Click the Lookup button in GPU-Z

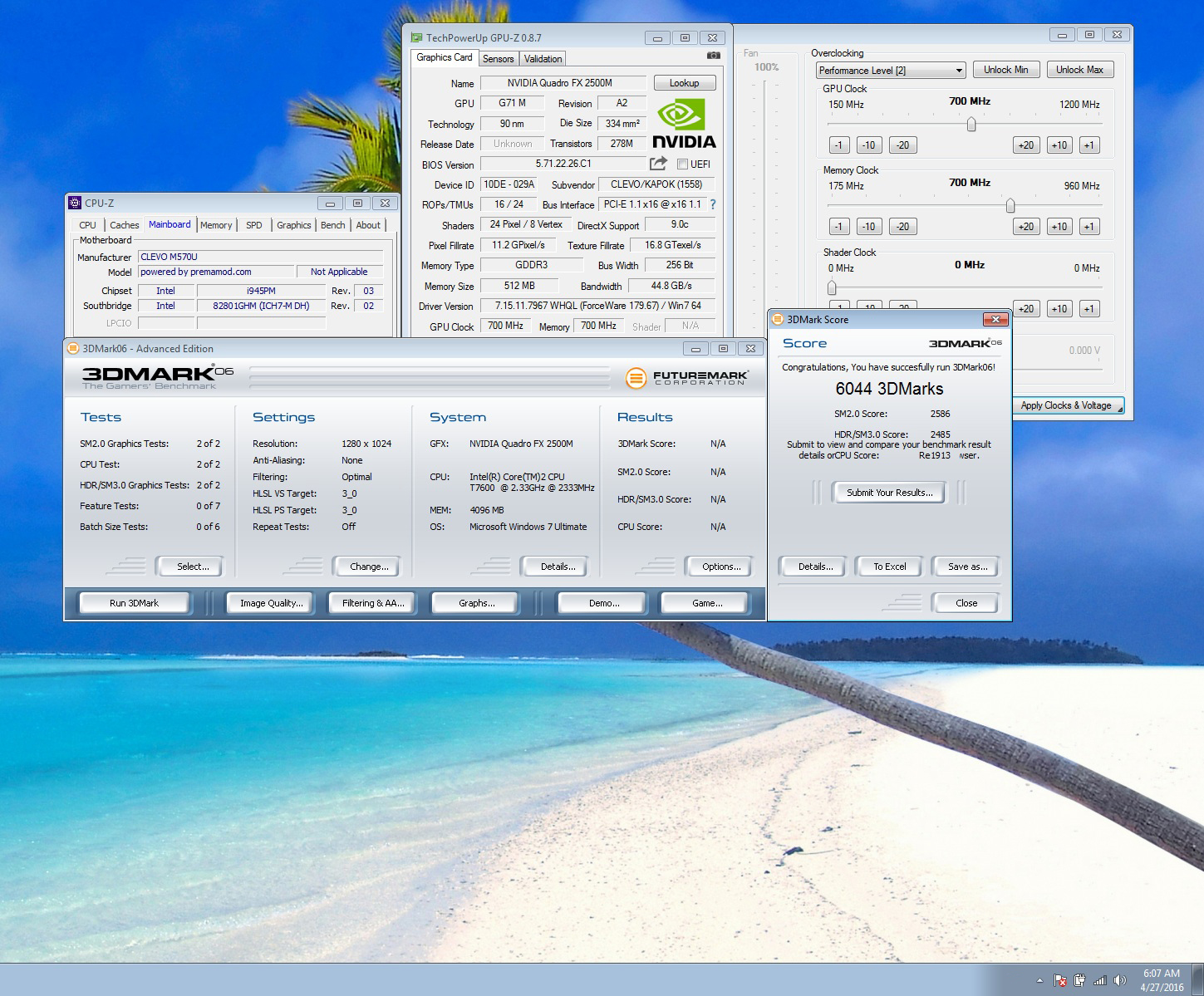tap(684, 83)
